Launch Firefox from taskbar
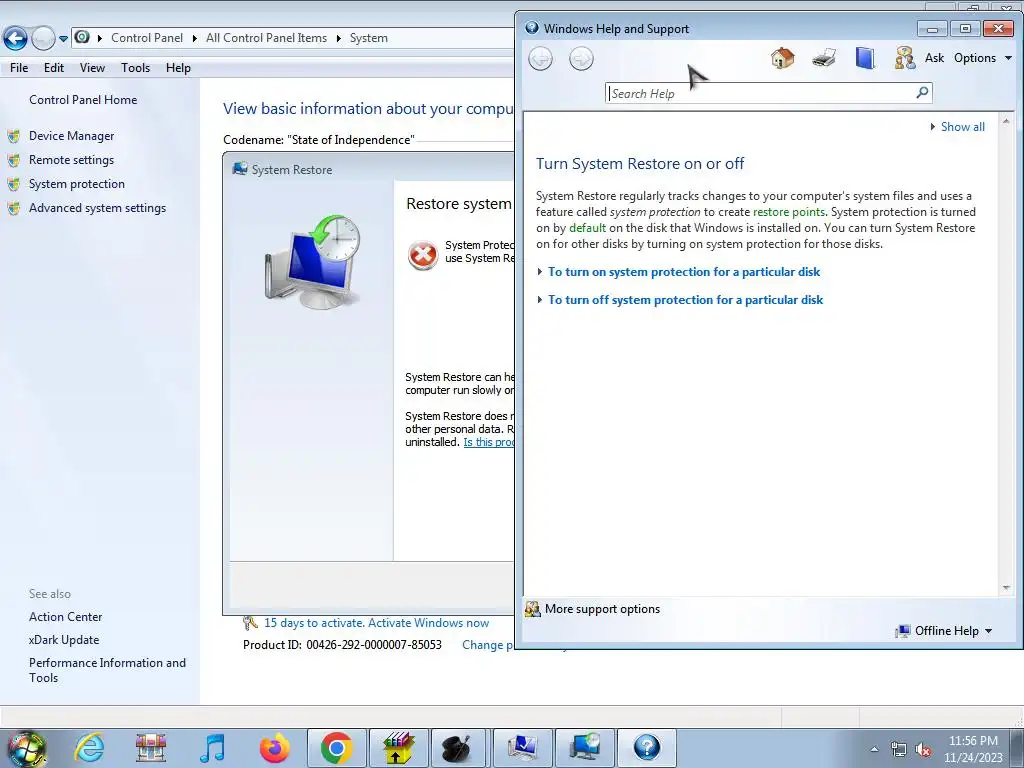 pos(274,748)
